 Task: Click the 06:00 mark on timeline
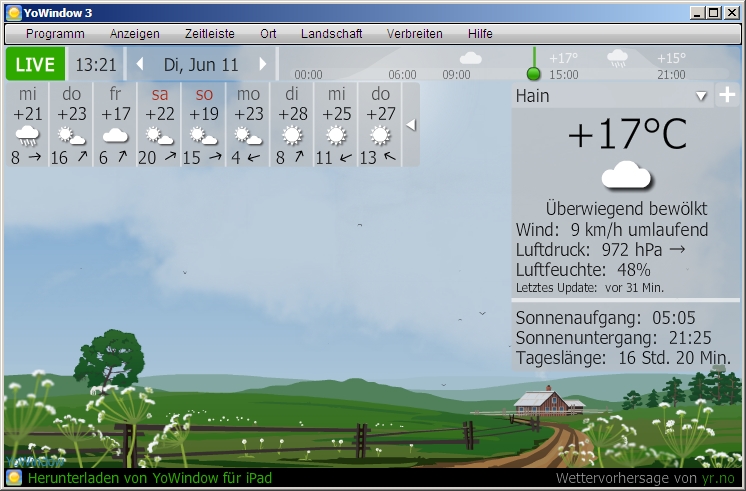(x=402, y=75)
